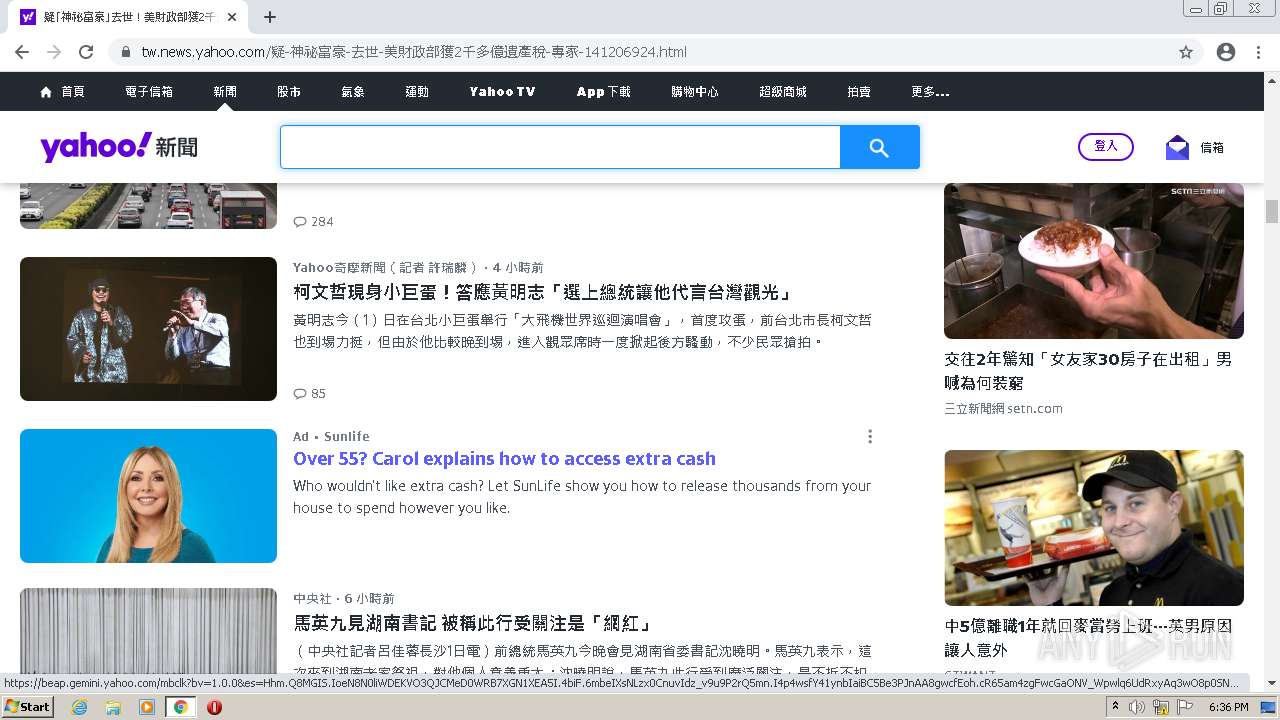Open Internet Explorer from the taskbar

tap(79, 706)
